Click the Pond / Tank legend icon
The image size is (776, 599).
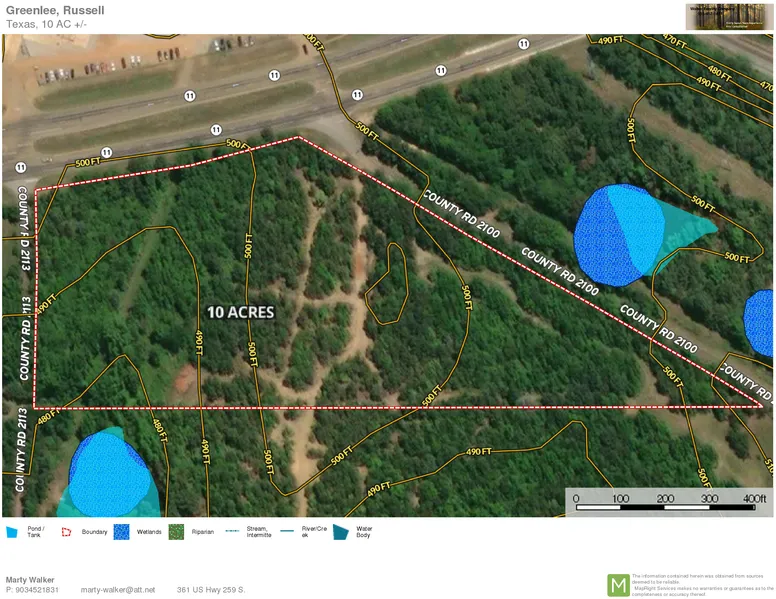pos(12,532)
